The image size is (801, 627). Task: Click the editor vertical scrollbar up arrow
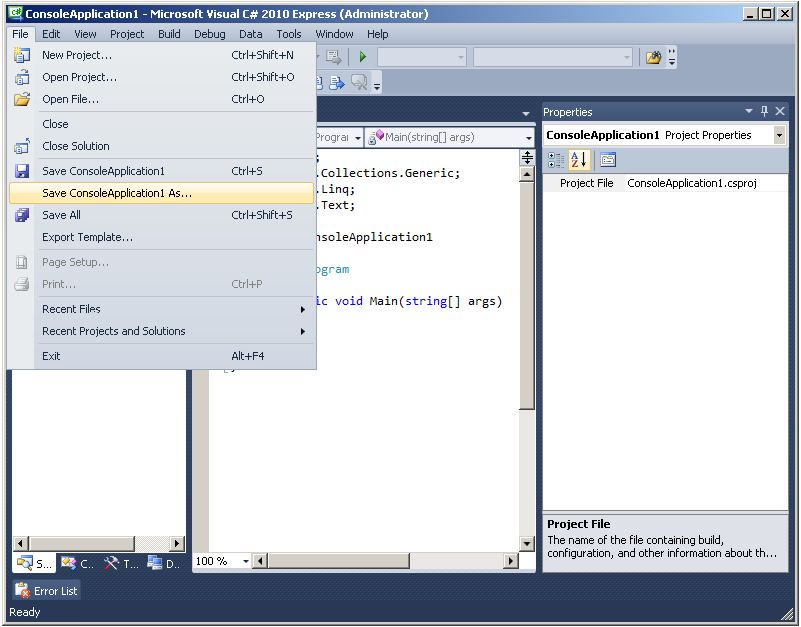pos(527,174)
